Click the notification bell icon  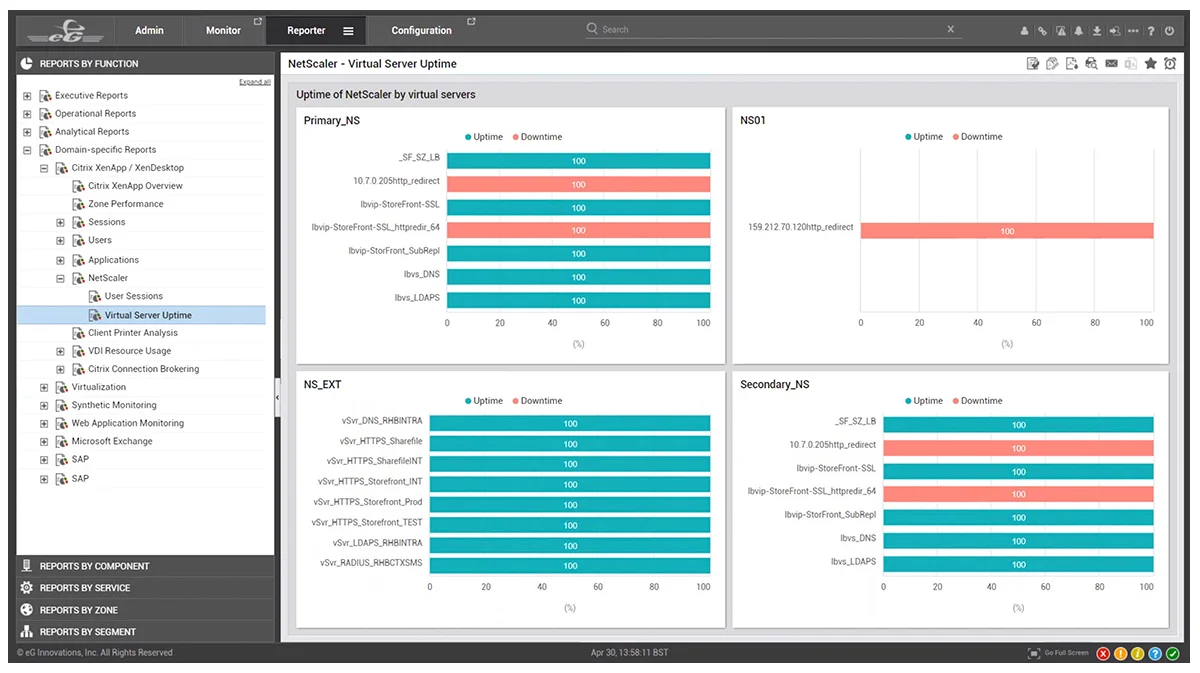1079,31
